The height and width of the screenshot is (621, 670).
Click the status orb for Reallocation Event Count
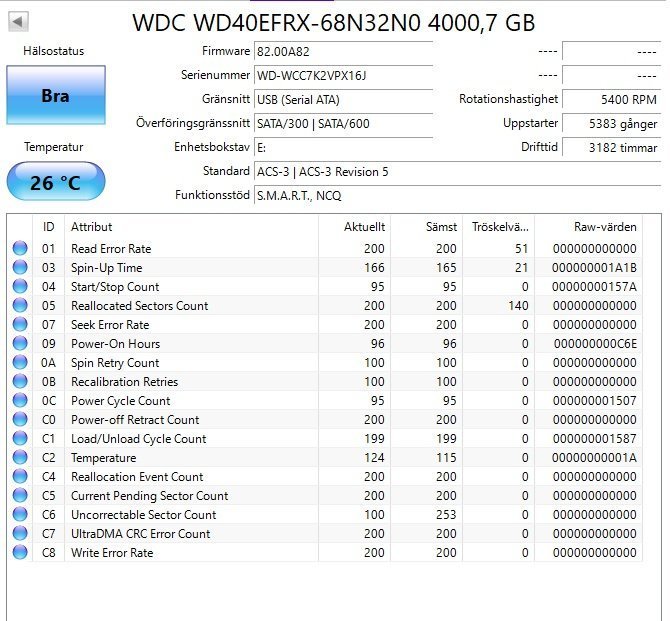(x=20, y=477)
